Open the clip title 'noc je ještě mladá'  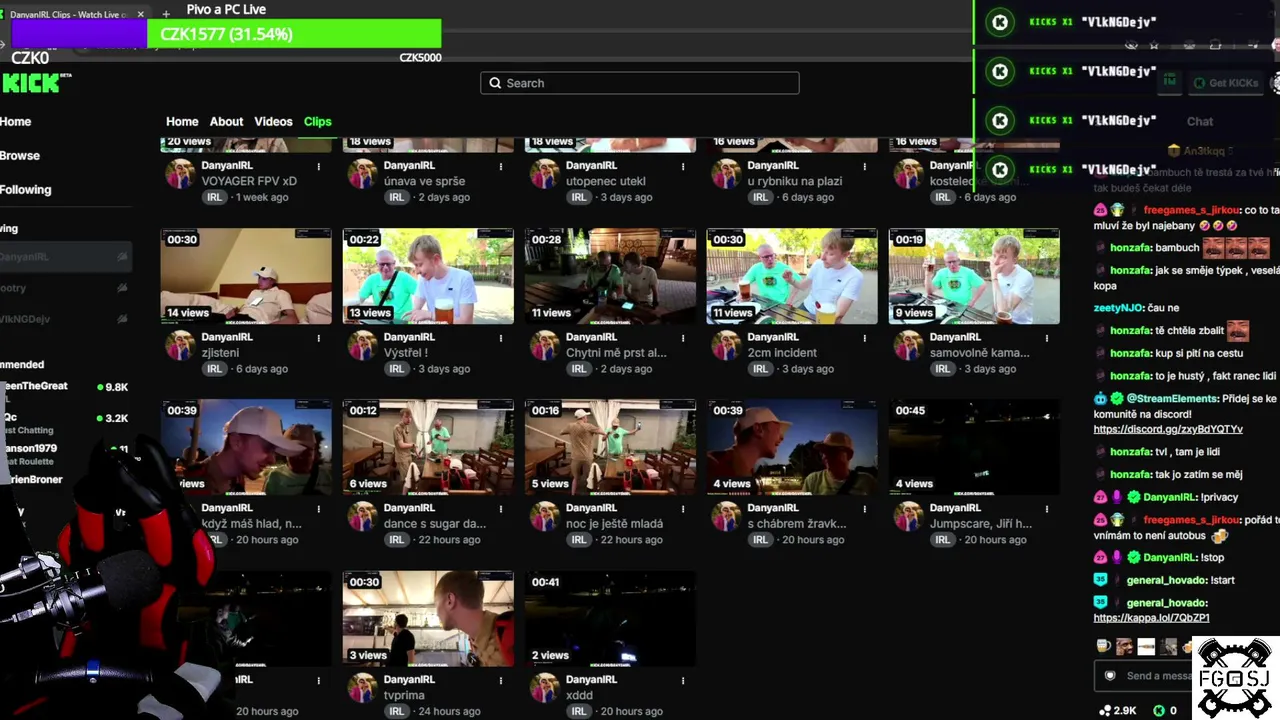[614, 524]
